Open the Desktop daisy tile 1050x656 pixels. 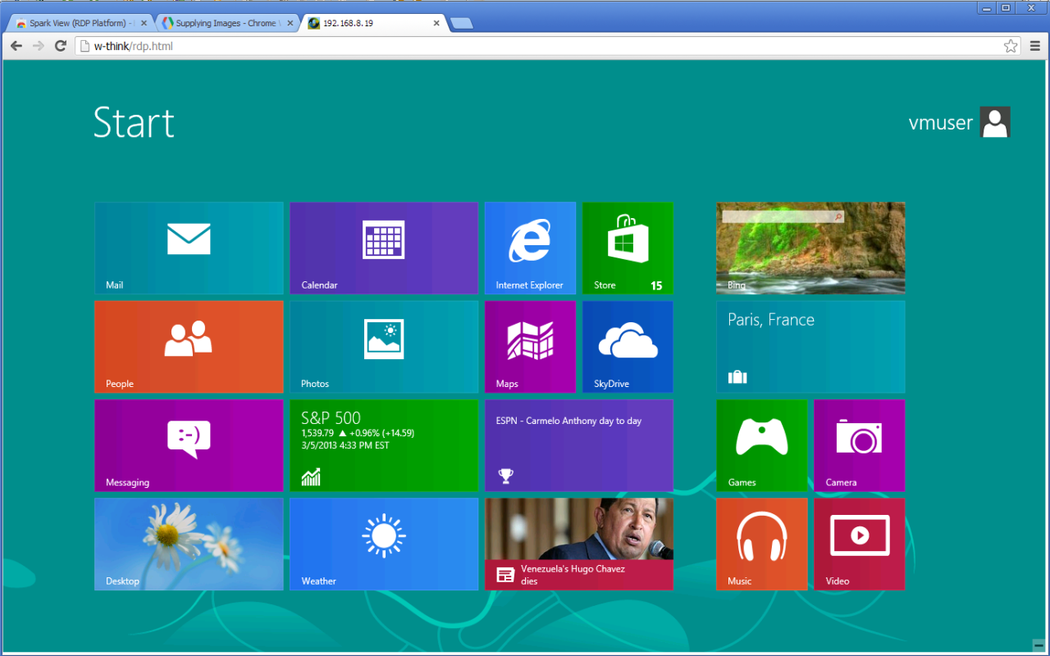(x=189, y=544)
